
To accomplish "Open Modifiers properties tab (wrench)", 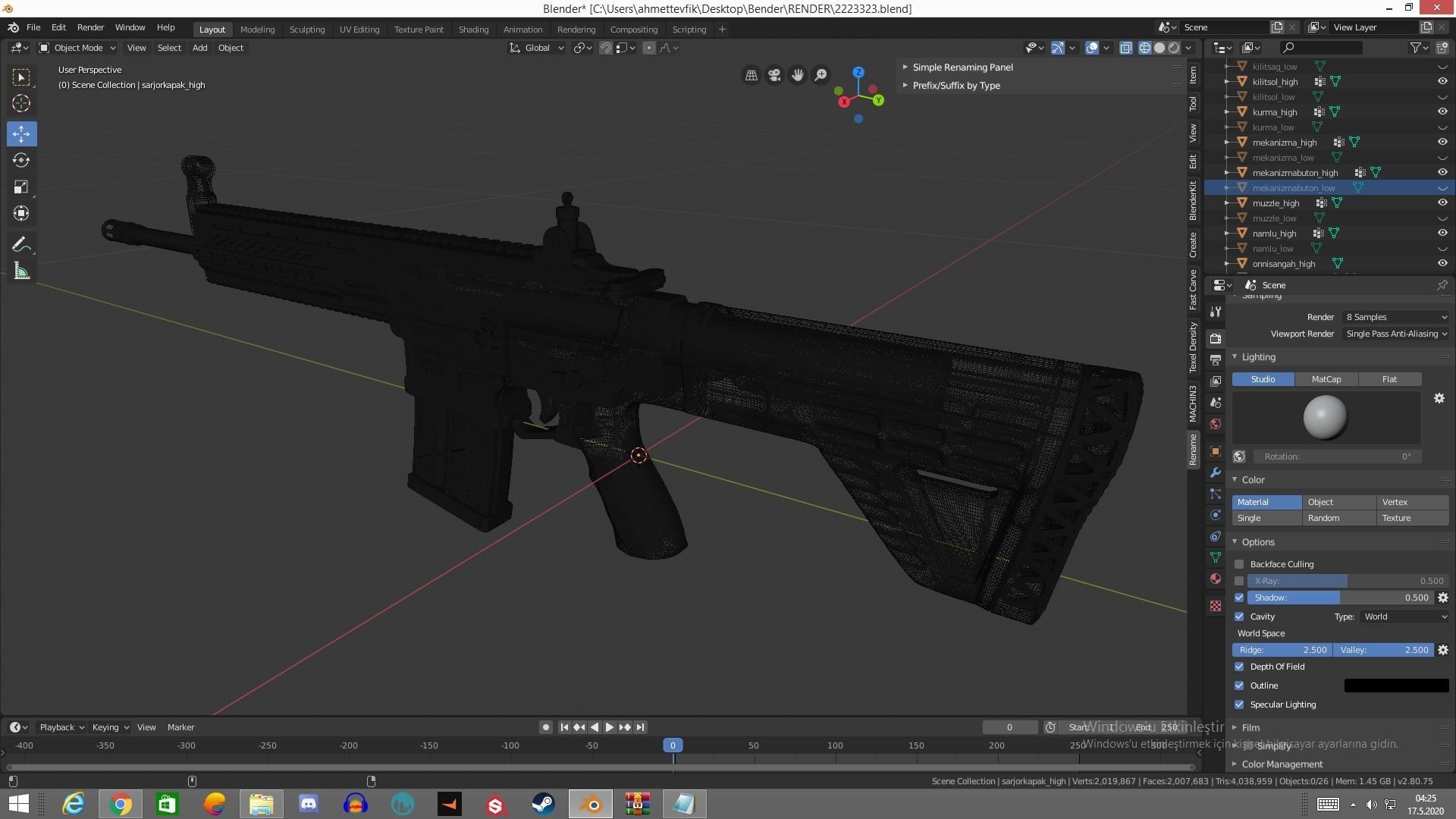I will pyautogui.click(x=1216, y=472).
